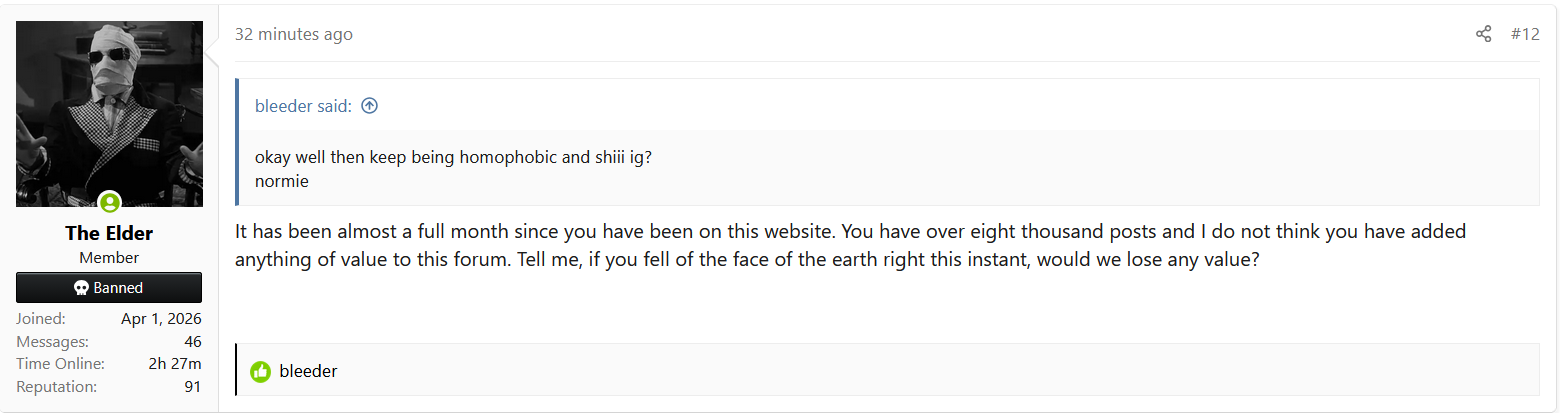
Task: Click the up-arrow icon next to 'bleeder said:'
Action: click(x=370, y=106)
